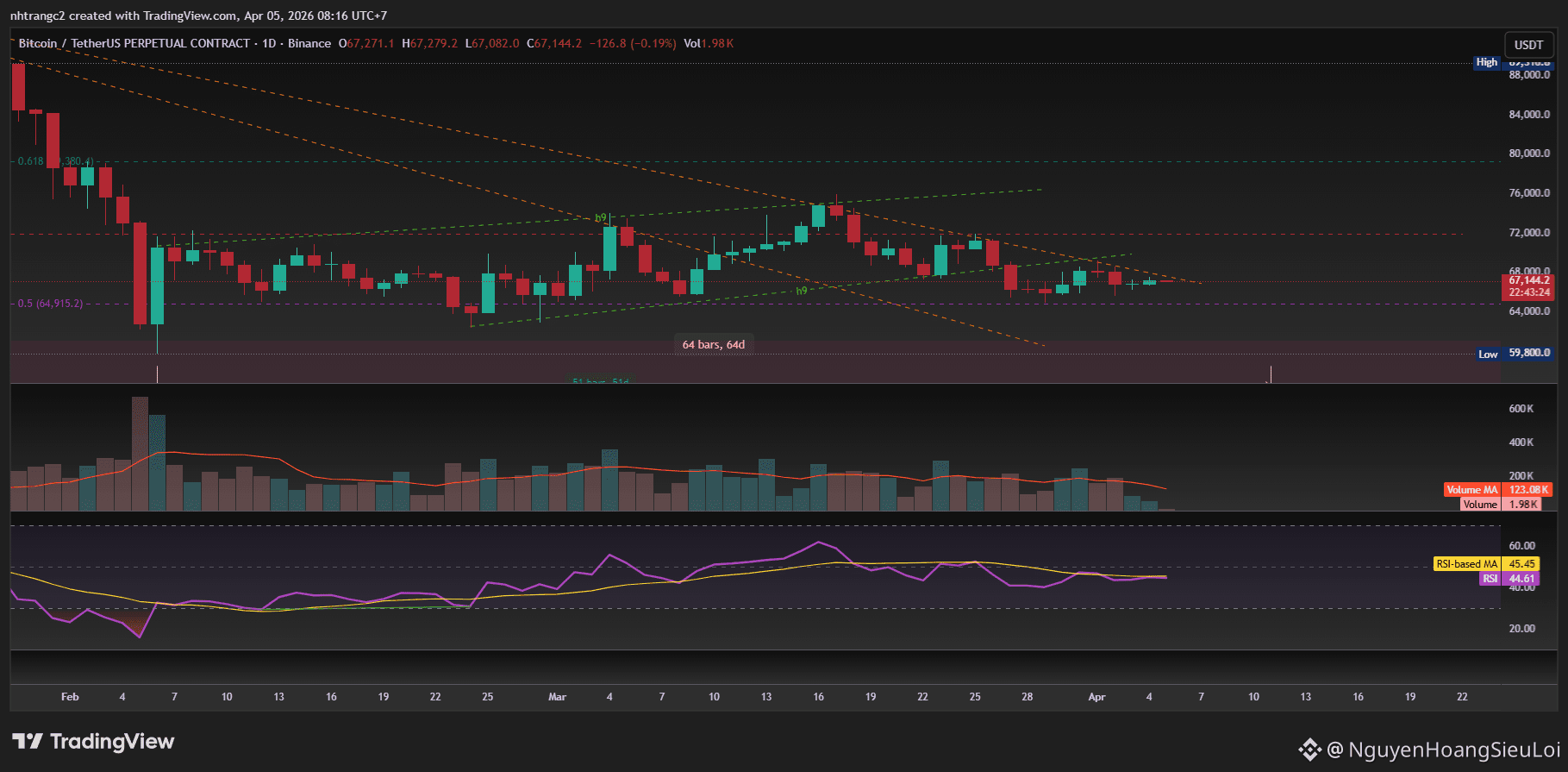
Task: Click the Vol 1.98K reading in the legend
Action: click(709, 43)
